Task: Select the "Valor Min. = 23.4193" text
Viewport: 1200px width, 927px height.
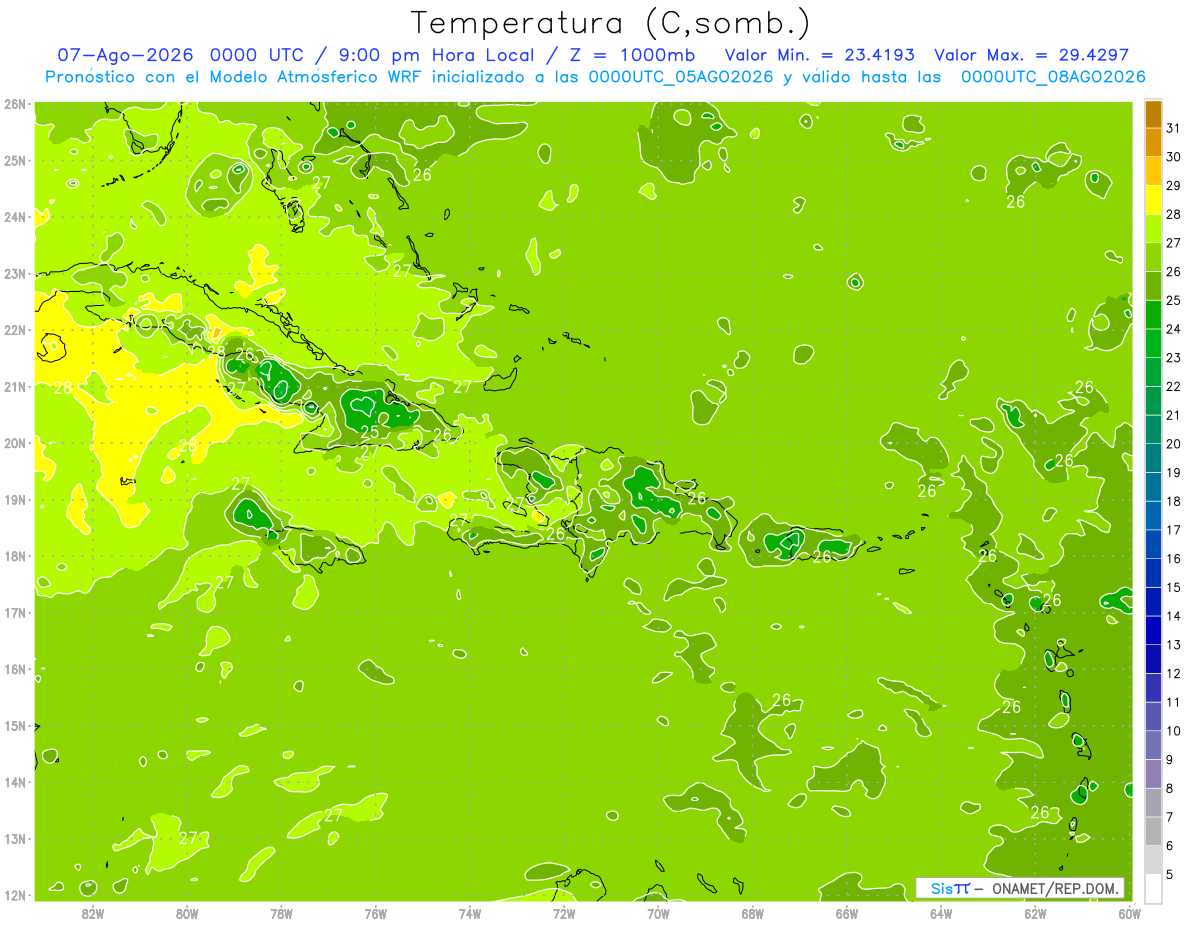Action: pos(819,55)
